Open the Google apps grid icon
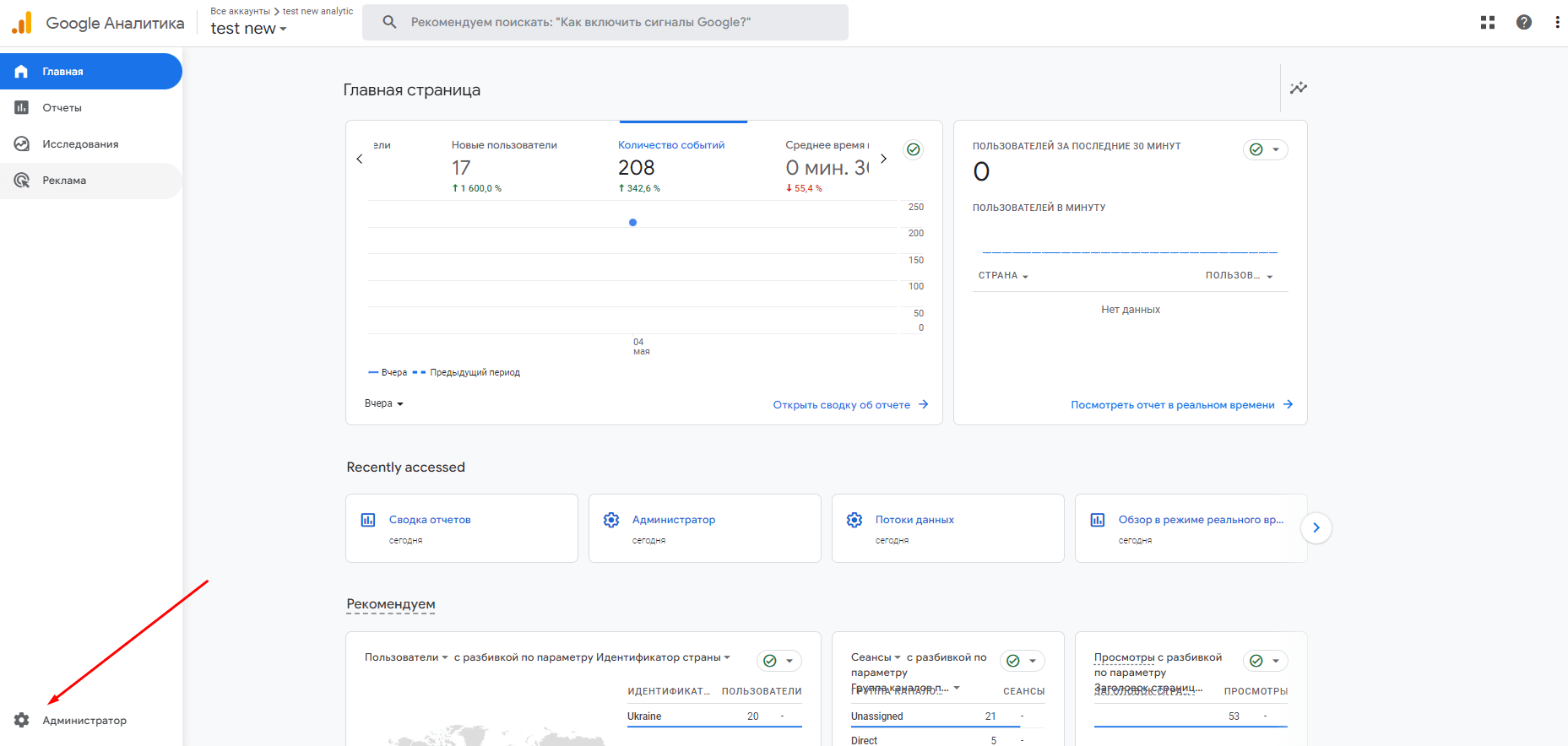1568x746 pixels. click(x=1488, y=23)
